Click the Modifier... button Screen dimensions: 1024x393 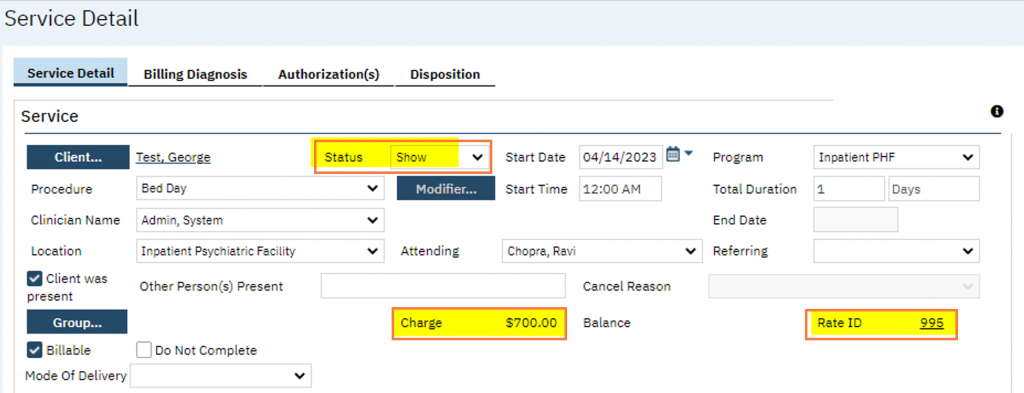pos(446,189)
